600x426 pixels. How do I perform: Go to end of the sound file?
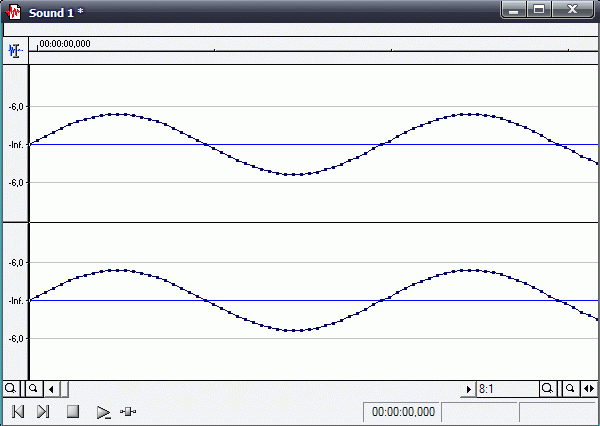coord(43,411)
